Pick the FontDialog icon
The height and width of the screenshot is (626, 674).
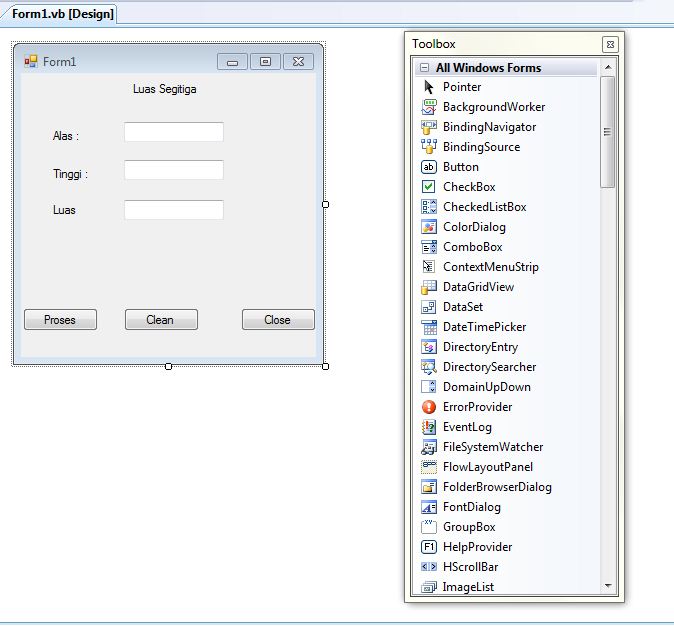click(x=429, y=507)
